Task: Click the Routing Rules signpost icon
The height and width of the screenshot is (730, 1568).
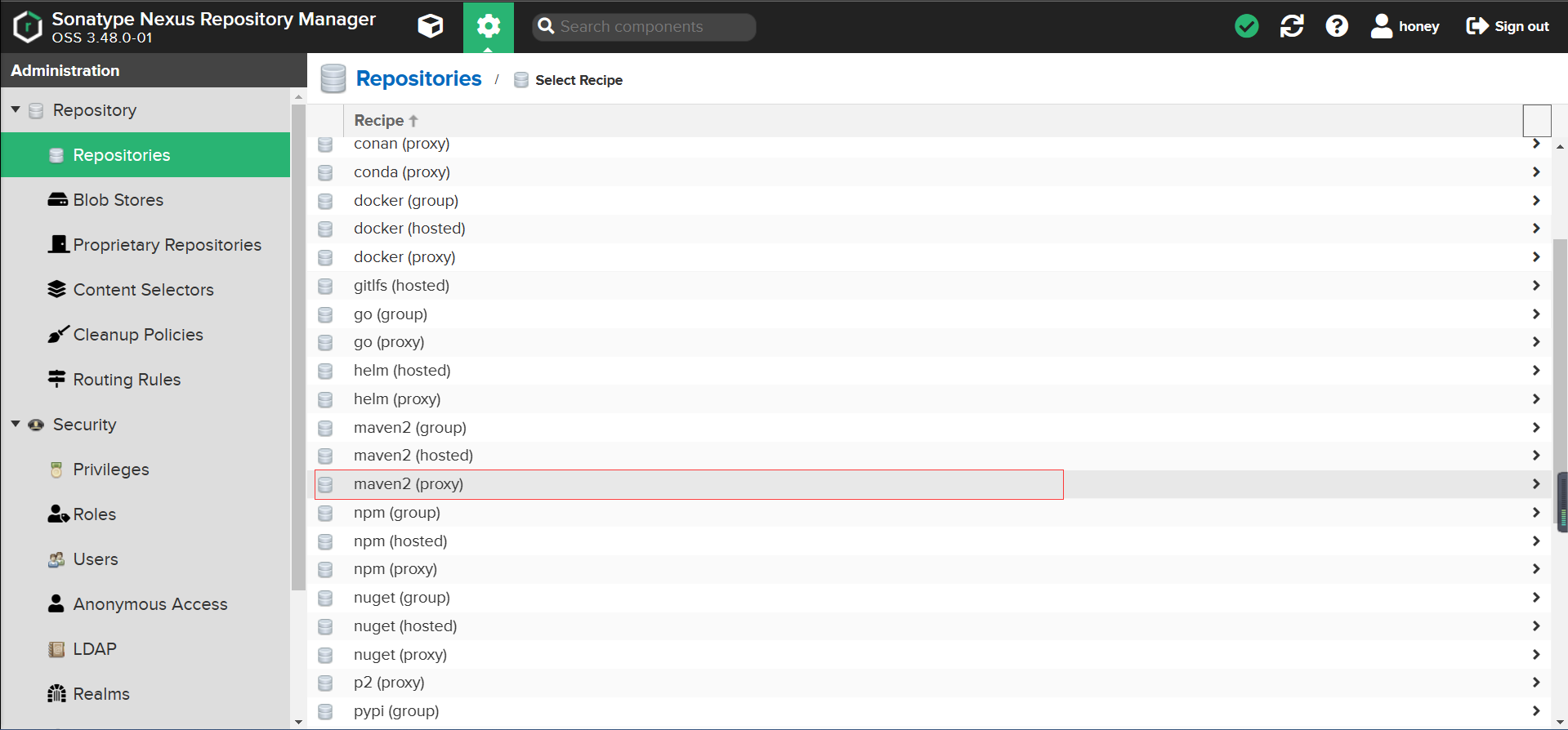Action: (x=56, y=378)
